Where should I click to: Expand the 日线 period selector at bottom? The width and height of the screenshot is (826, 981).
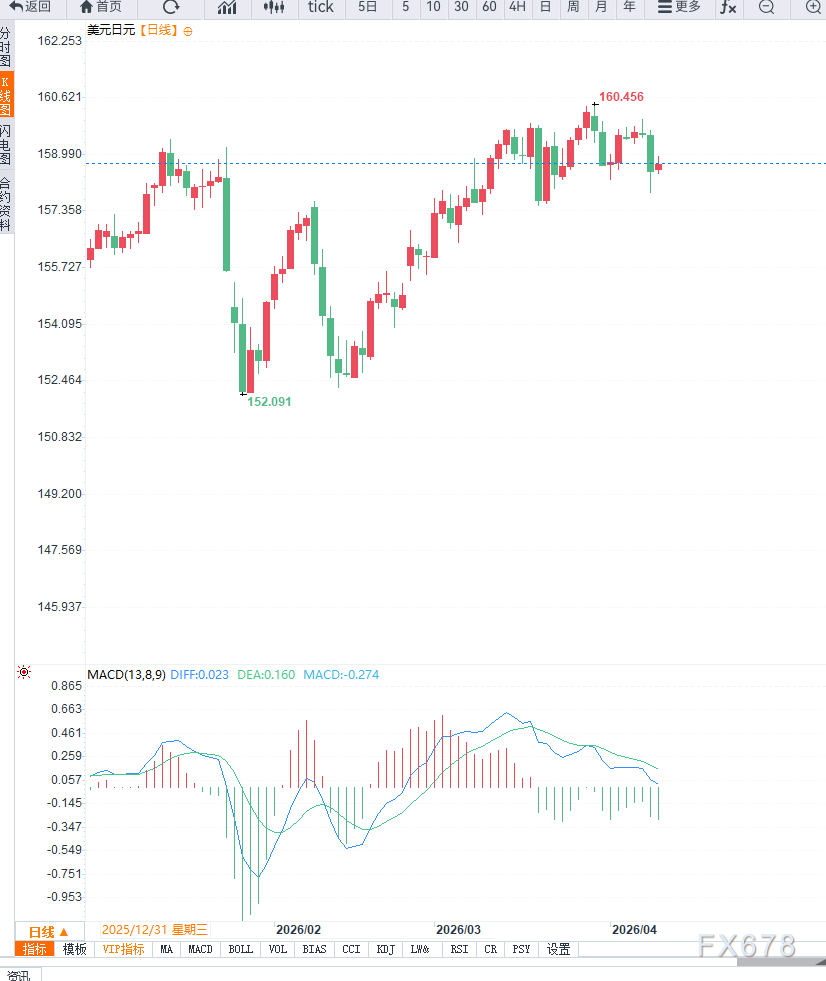click(49, 931)
